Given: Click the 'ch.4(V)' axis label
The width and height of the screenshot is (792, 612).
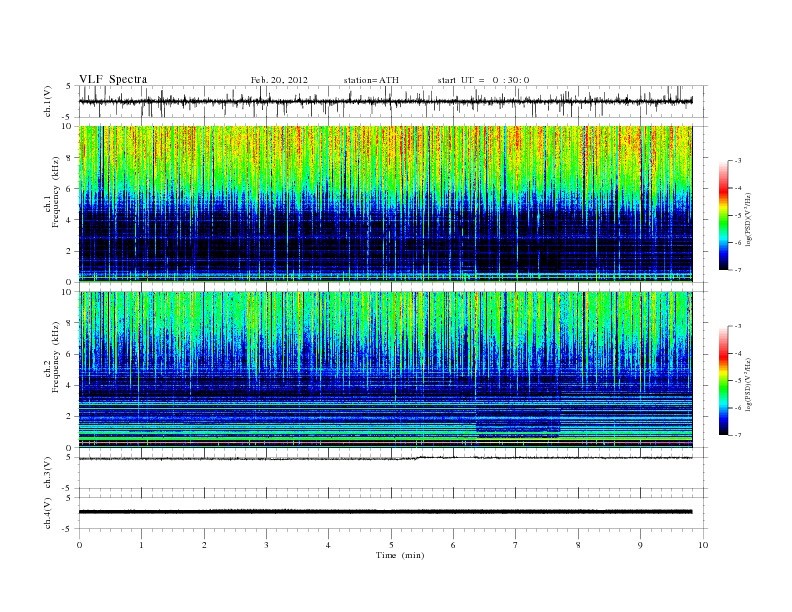Looking at the screenshot, I should (x=47, y=513).
